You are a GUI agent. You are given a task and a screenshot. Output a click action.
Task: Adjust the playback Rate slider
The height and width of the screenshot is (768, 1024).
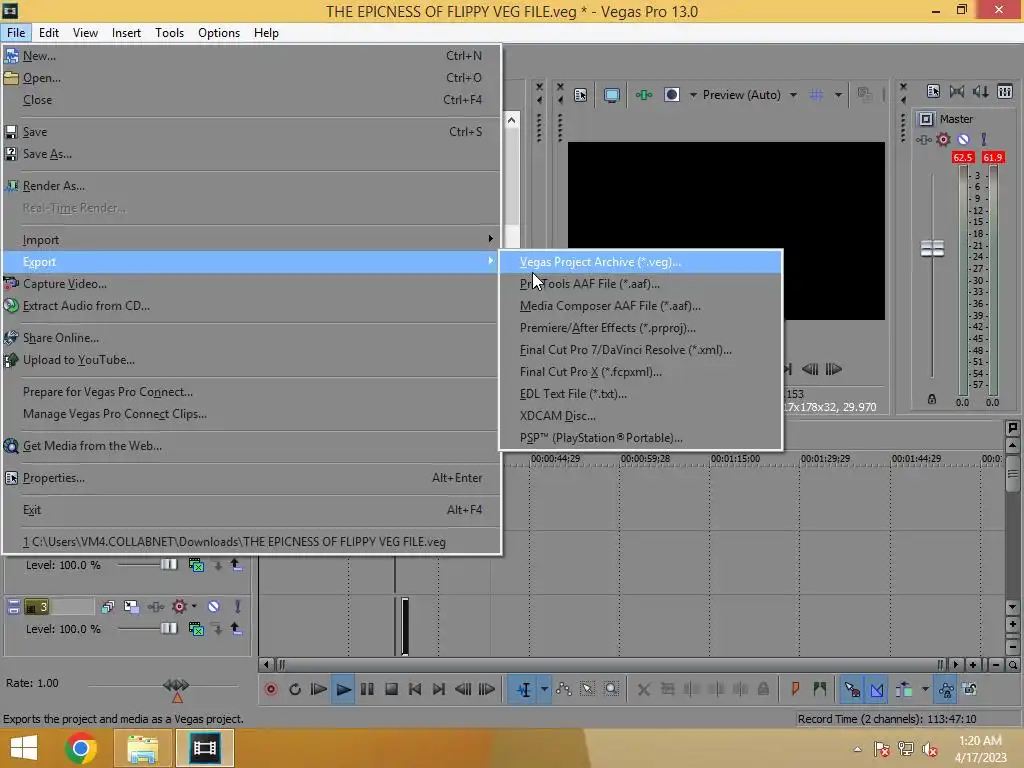(x=176, y=686)
